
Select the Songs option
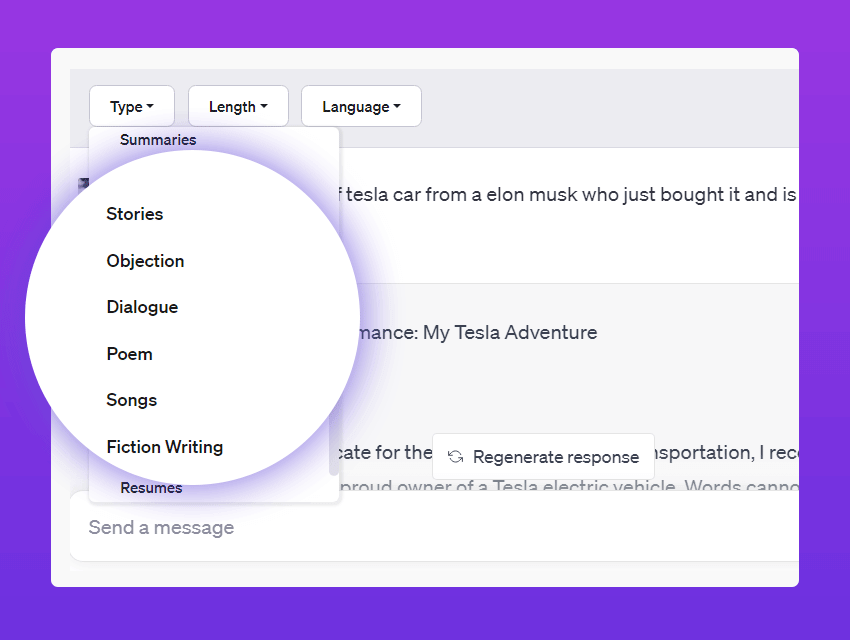(132, 400)
